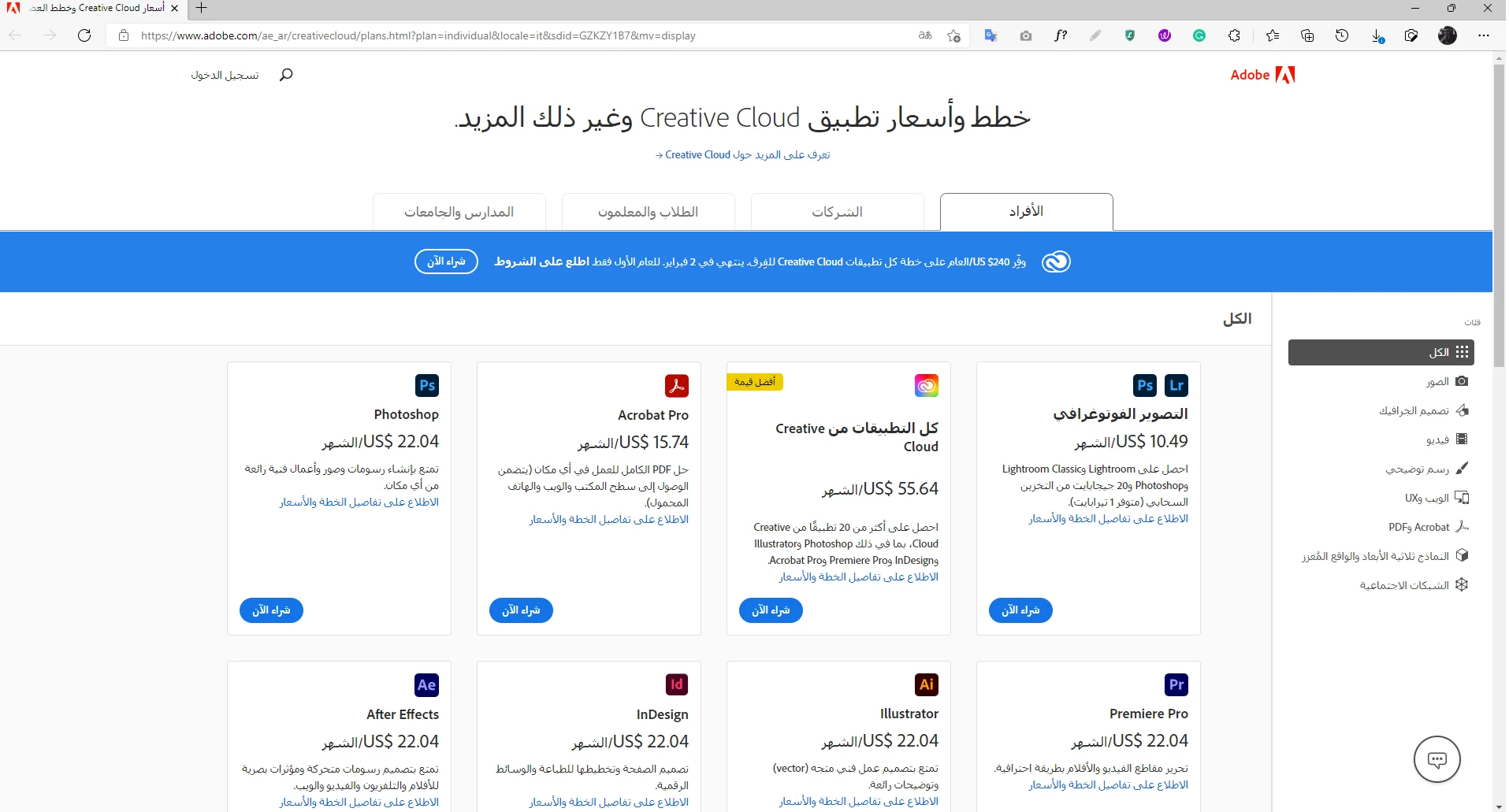Select الكل category in sidebar

(1381, 352)
